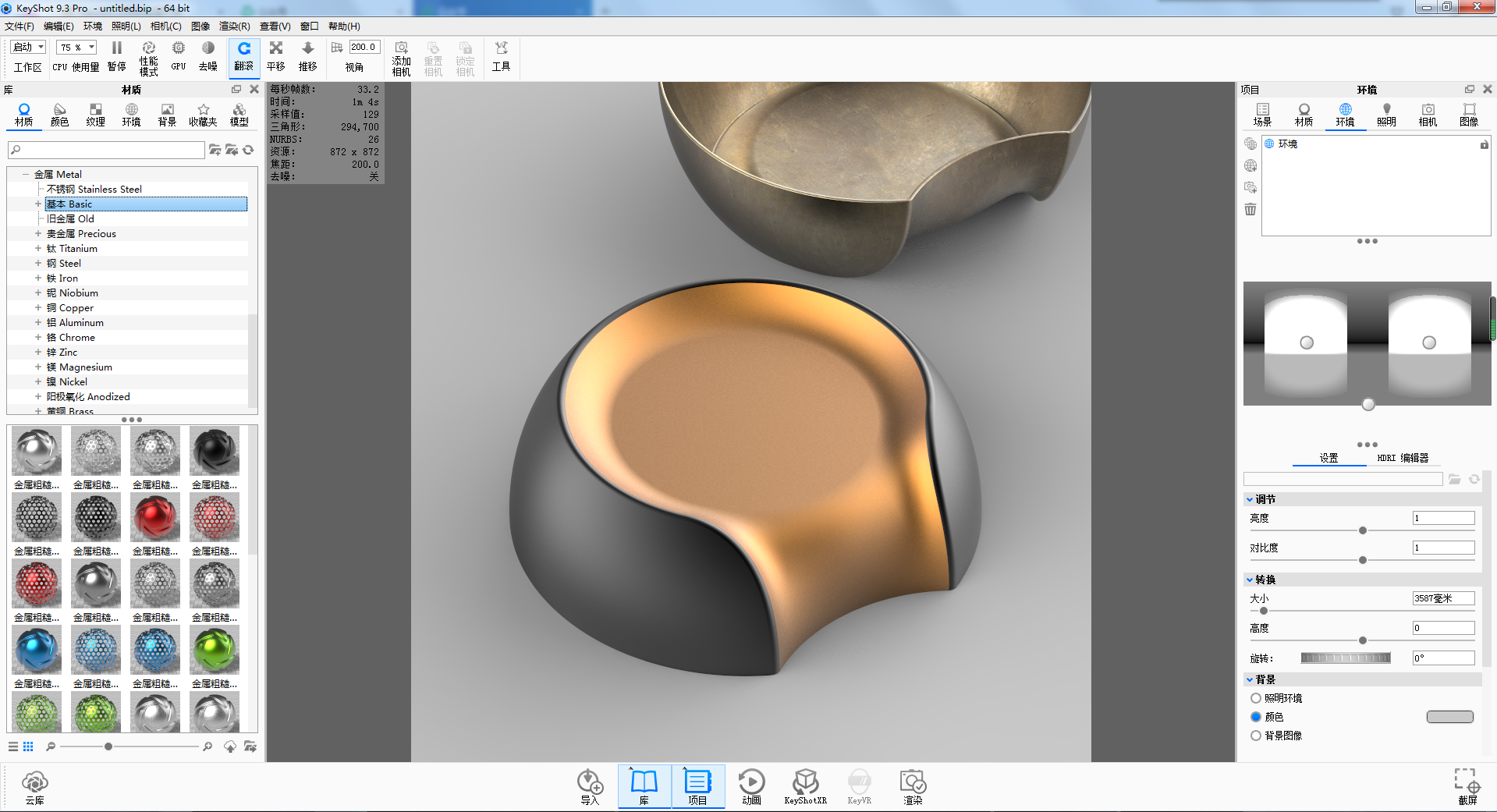This screenshot has height=812, width=1497.
Task: Toggle the Library (库) panel button
Action: (644, 787)
